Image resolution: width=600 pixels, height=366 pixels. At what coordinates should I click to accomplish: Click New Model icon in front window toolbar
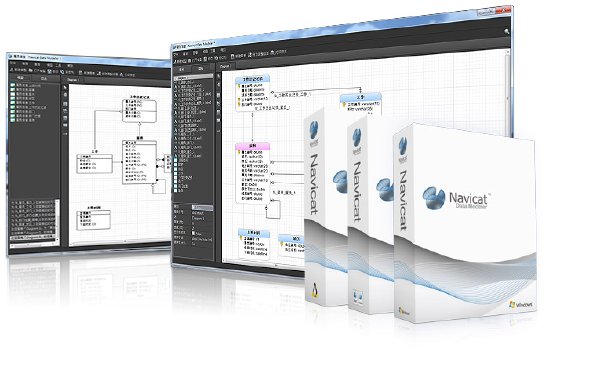point(175,61)
